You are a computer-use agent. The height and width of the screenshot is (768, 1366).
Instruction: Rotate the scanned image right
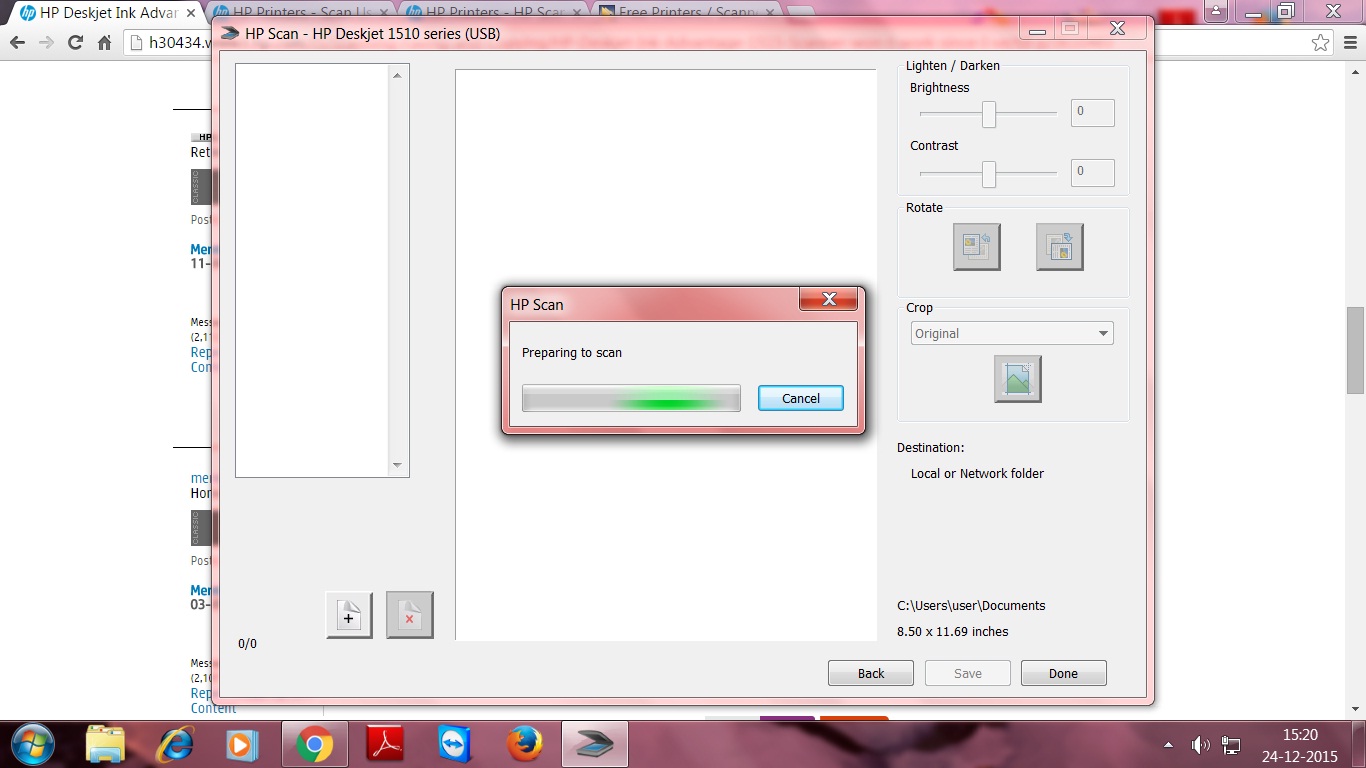pyautogui.click(x=1060, y=246)
